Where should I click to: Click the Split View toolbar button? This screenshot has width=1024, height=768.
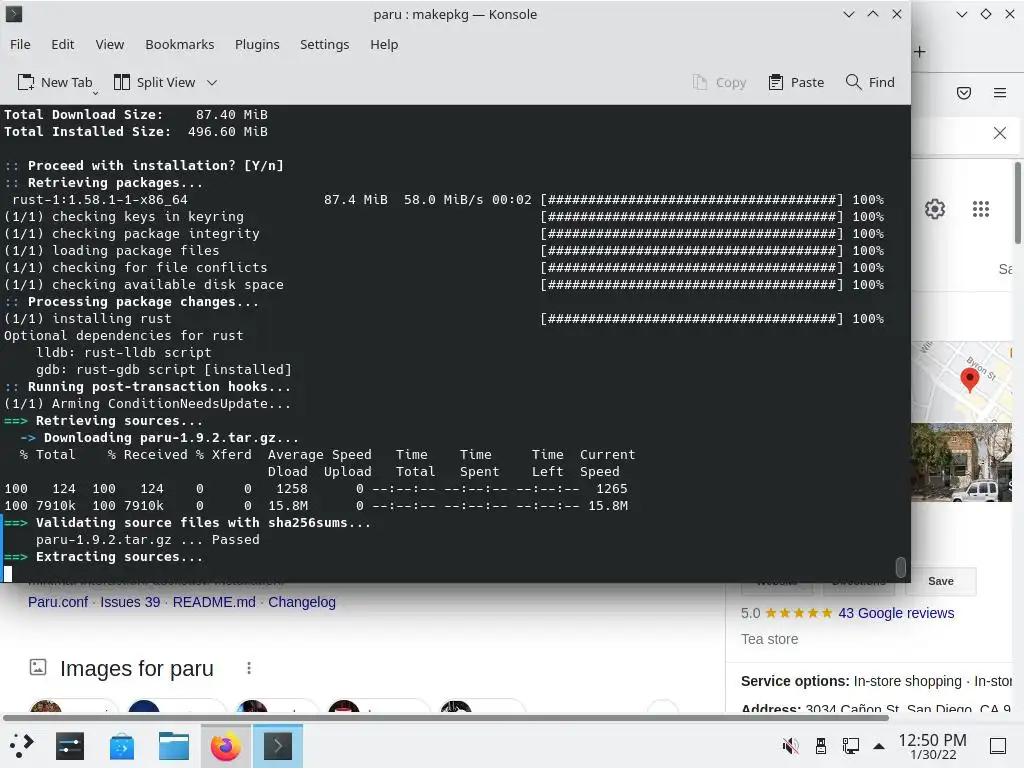coord(155,82)
